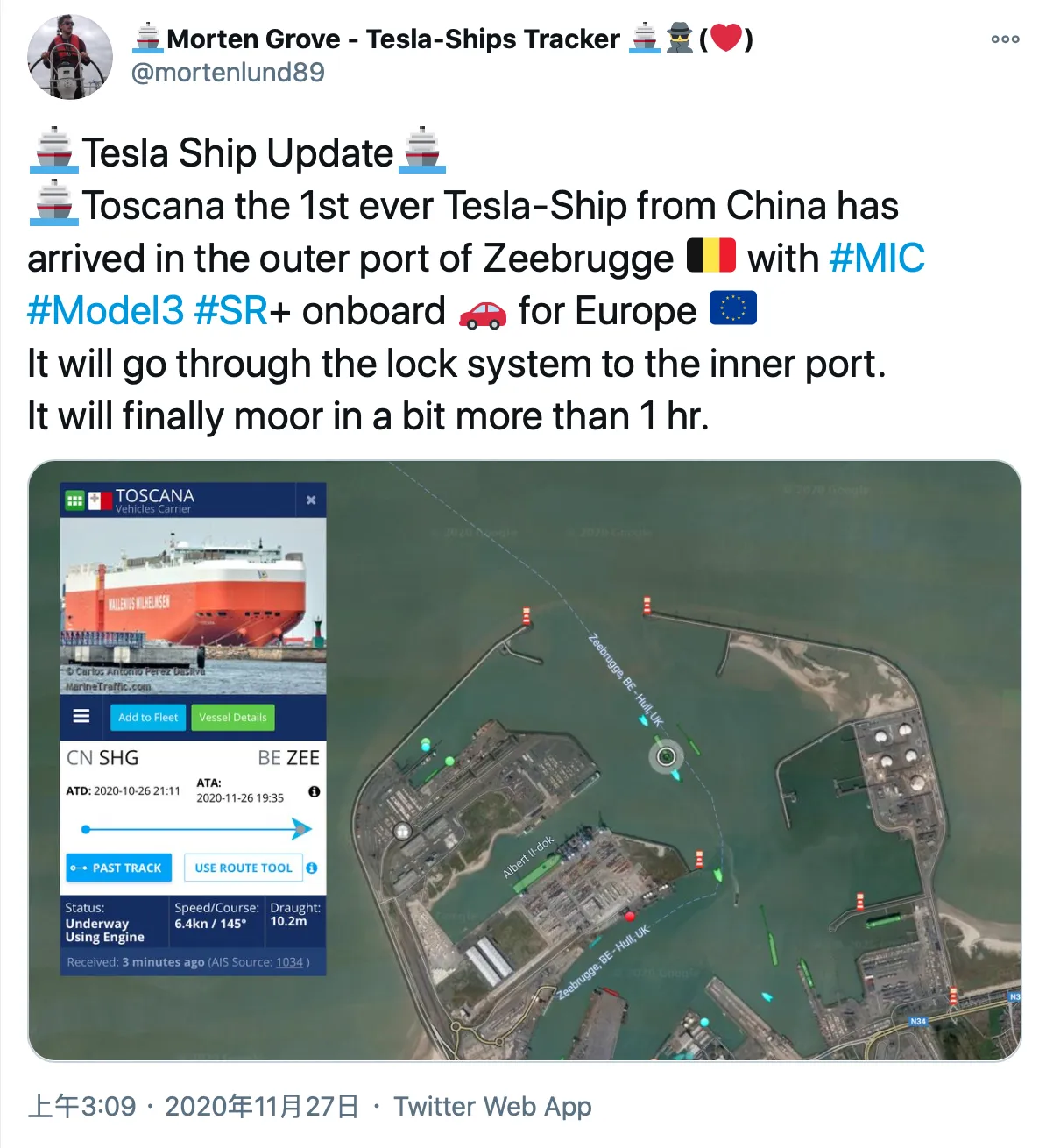Click the info icon next to route tool
Image resolution: width=1046 pixels, height=1148 pixels.
tap(312, 868)
